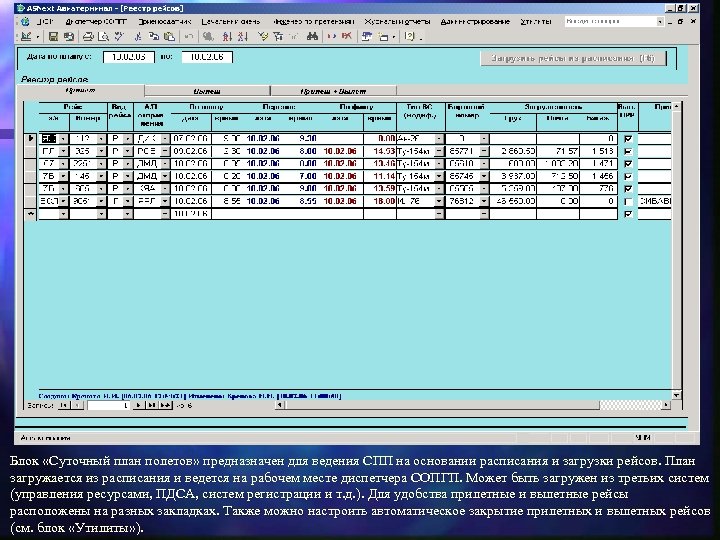Click the end date field after 'по:'
Image resolution: width=720 pixels, height=540 pixels.
tap(207, 56)
